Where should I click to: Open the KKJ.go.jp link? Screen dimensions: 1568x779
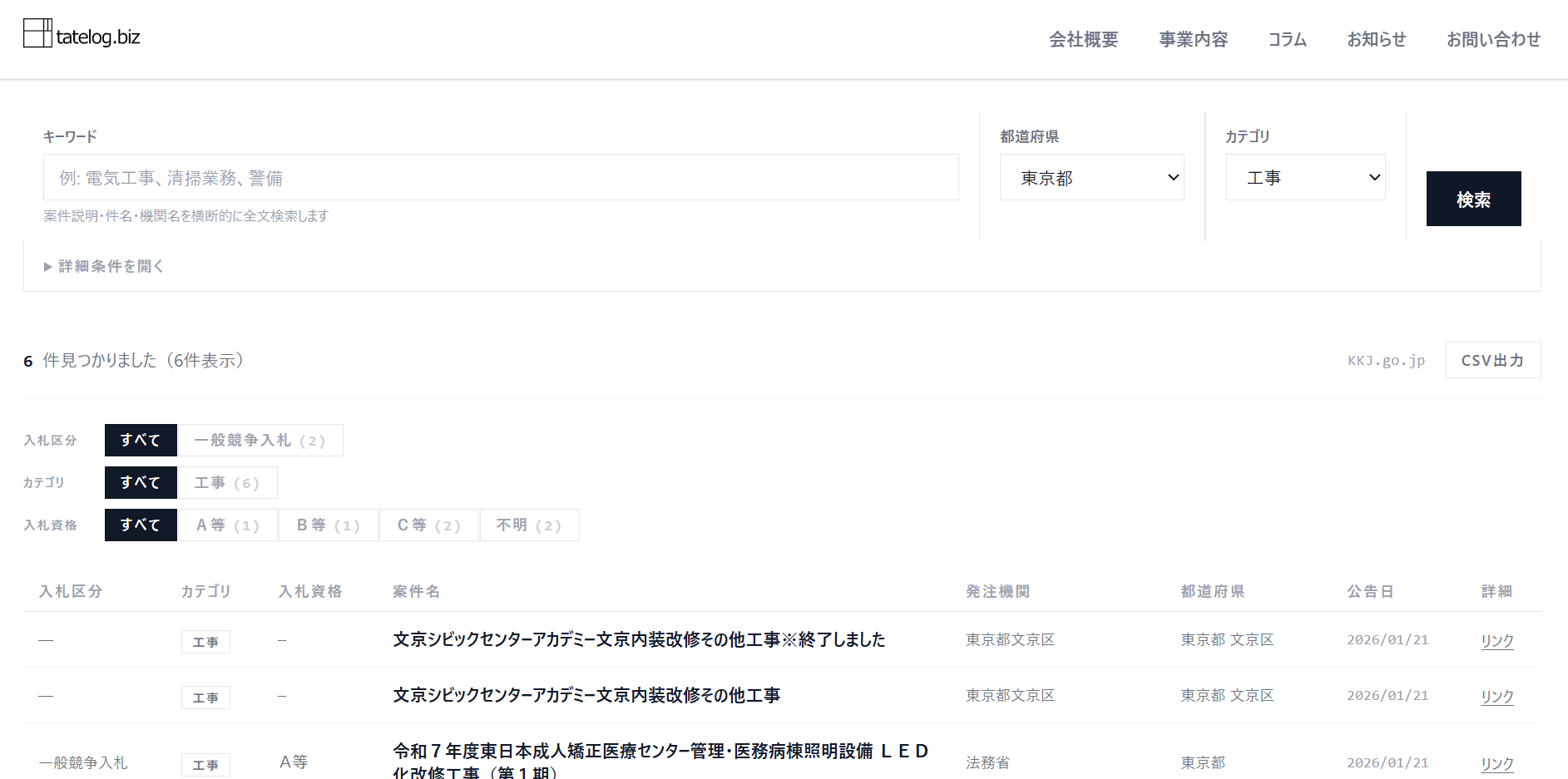(x=1386, y=359)
